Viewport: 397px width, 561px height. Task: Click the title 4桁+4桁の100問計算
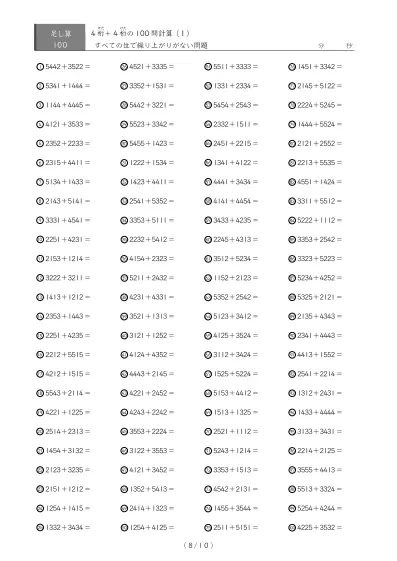click(140, 33)
